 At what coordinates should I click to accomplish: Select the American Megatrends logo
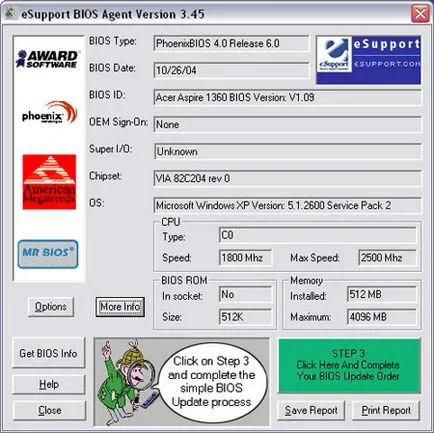[x=49, y=182]
